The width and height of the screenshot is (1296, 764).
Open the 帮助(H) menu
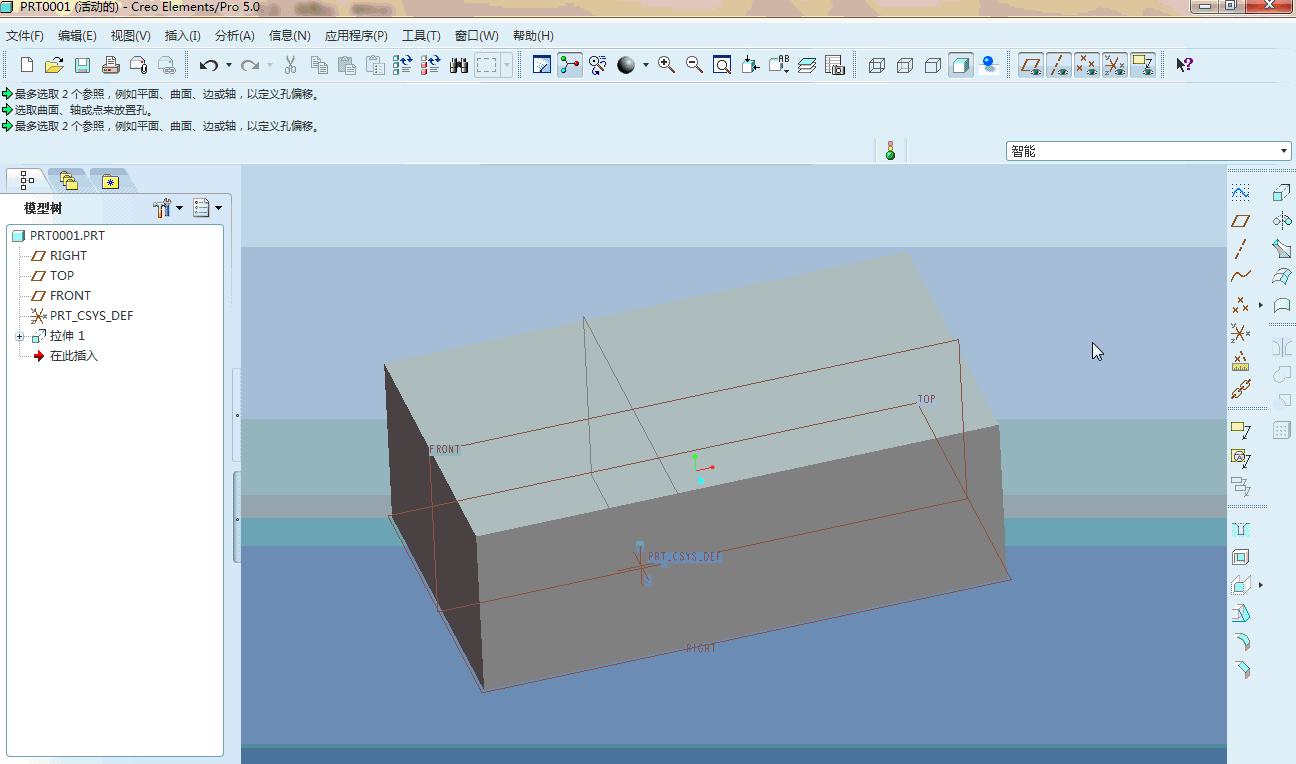coord(533,36)
